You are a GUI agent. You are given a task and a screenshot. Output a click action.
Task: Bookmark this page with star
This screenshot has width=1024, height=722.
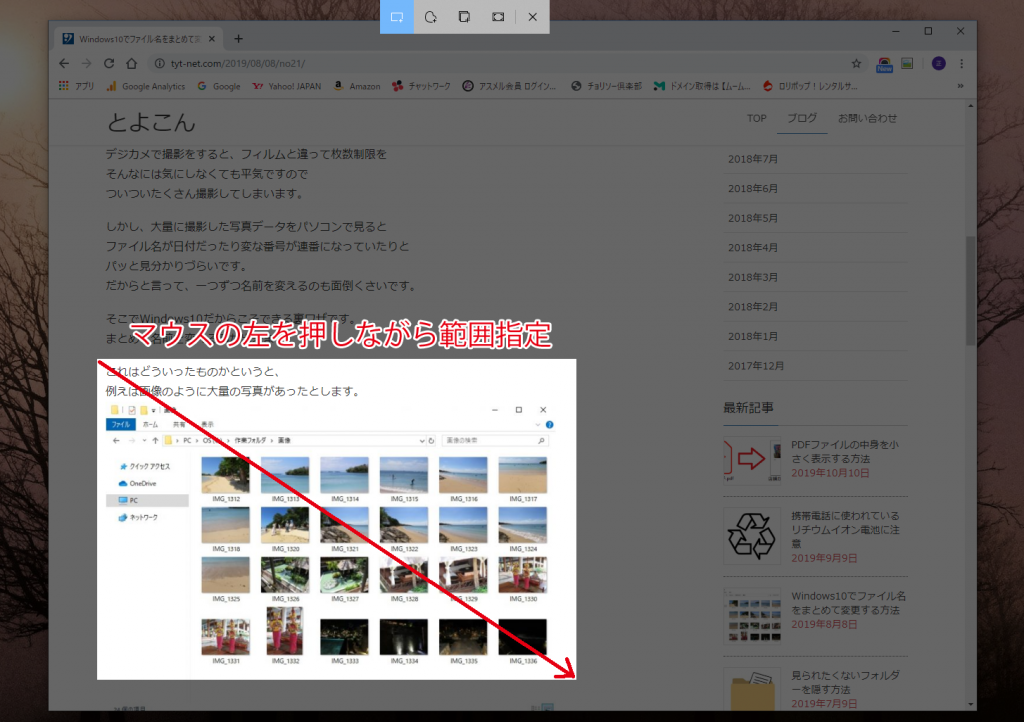(x=856, y=63)
